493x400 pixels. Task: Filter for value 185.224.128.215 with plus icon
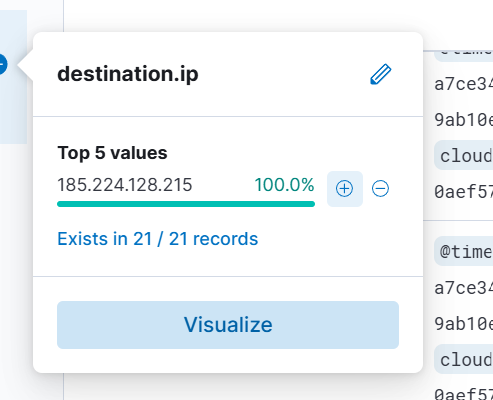pyautogui.click(x=345, y=189)
